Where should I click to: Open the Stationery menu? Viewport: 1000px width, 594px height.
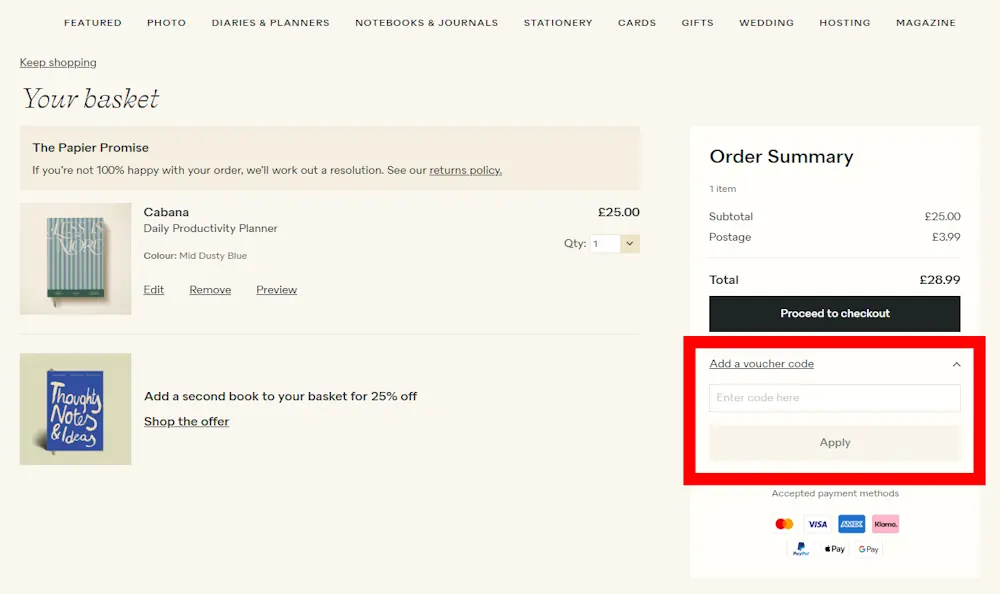tap(558, 22)
